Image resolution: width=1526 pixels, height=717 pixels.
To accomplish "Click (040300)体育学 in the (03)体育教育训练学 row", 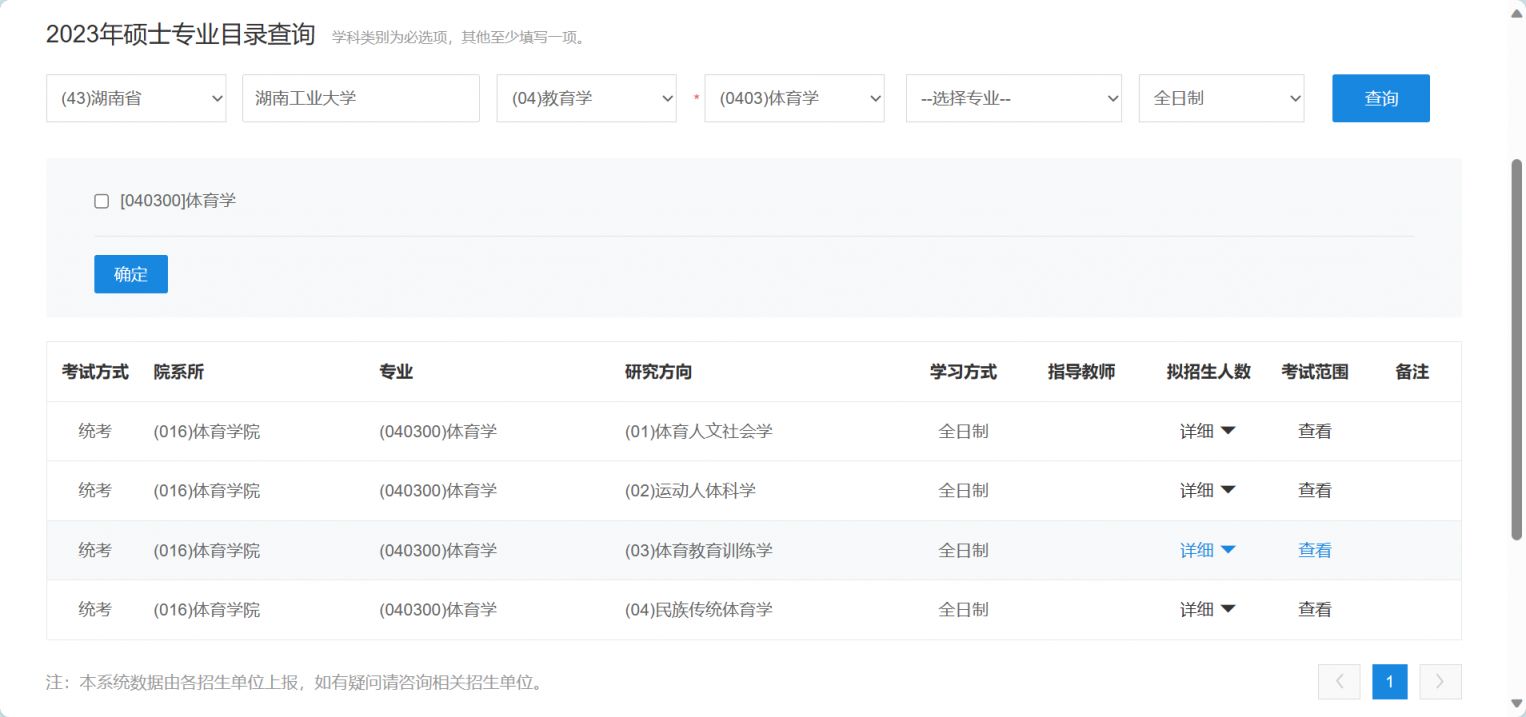I will click(x=438, y=550).
